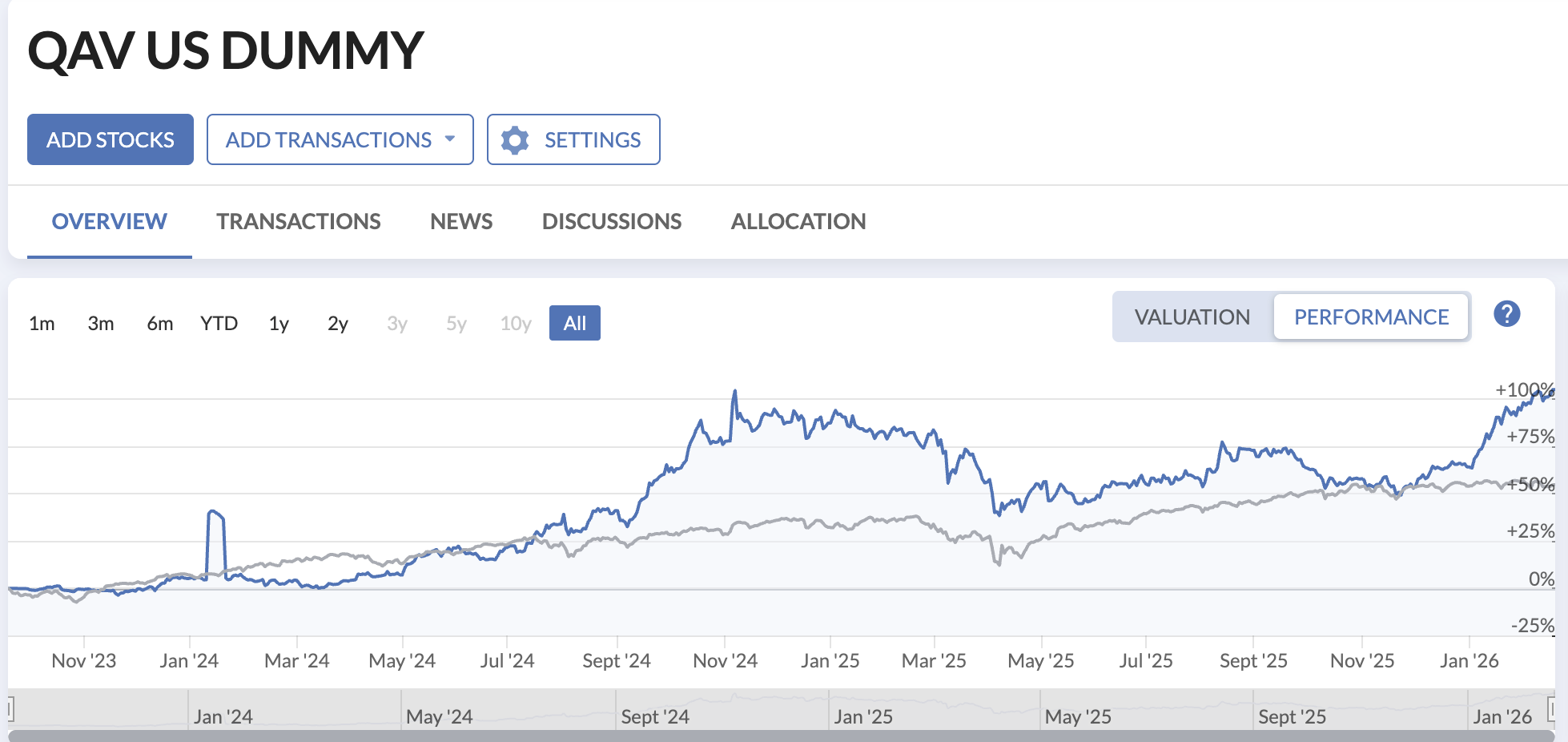Expand the ADD TRANSACTIONS dropdown
Viewport: 1568px width, 742px height.
[340, 139]
